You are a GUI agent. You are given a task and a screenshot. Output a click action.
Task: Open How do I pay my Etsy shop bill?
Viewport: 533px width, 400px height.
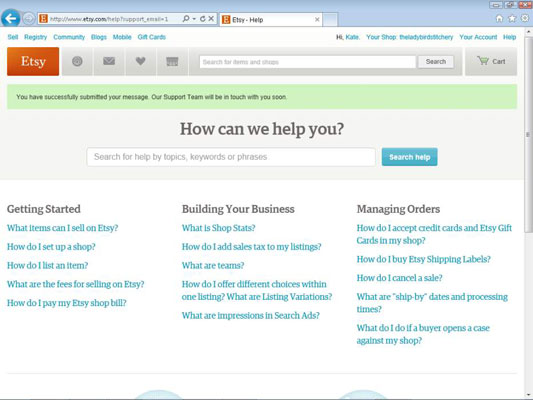(x=66, y=303)
